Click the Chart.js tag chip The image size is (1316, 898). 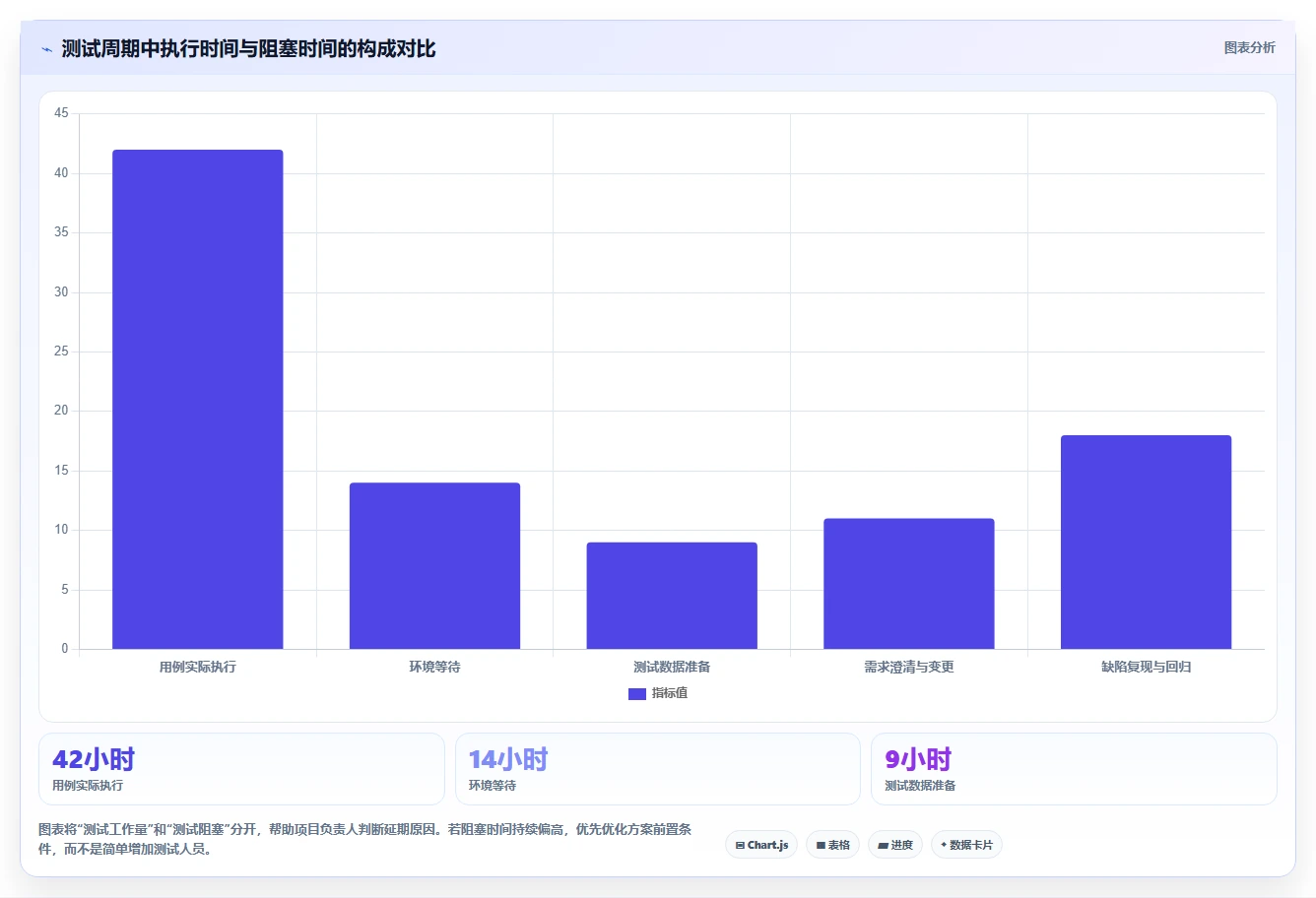tap(761, 845)
